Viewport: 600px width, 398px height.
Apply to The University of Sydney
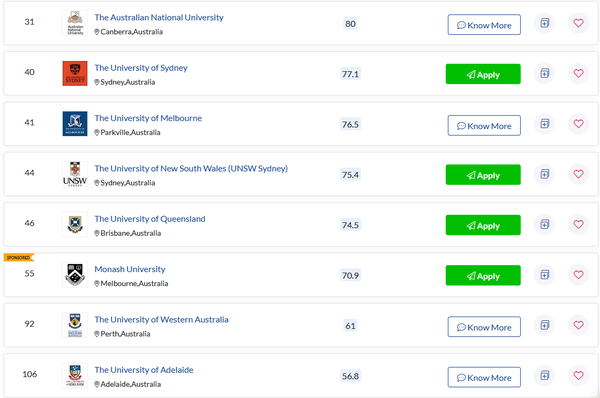click(x=483, y=74)
